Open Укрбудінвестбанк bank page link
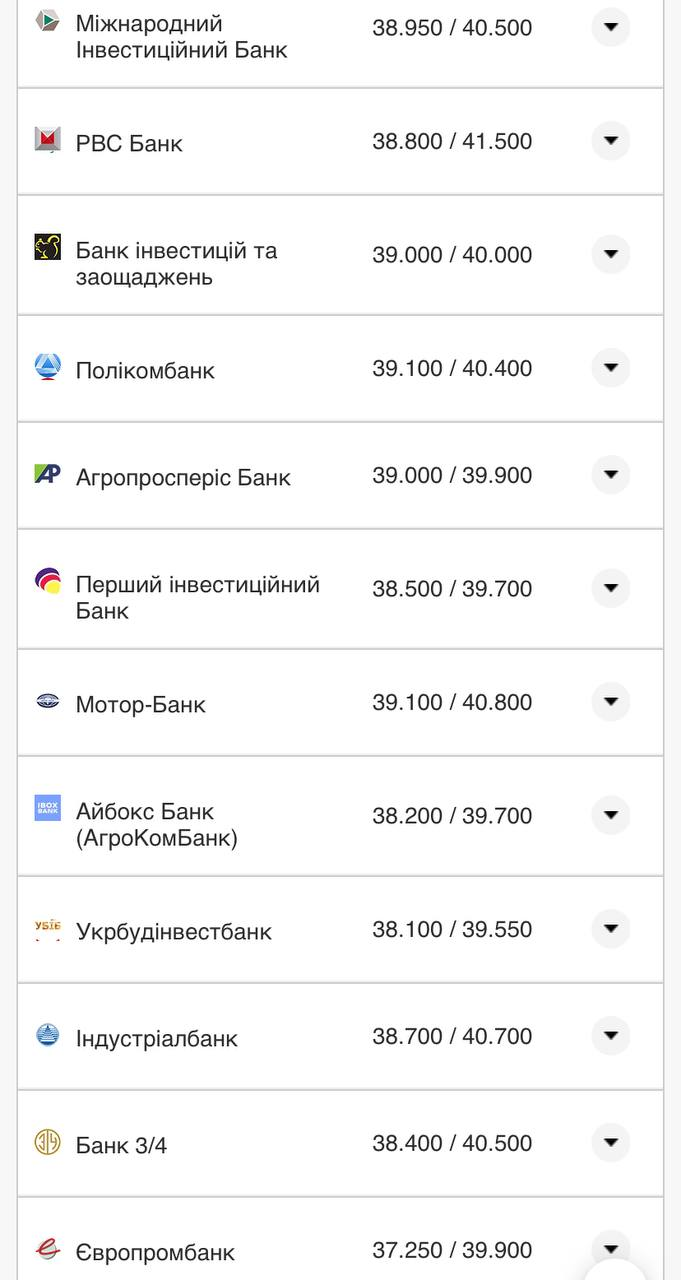This screenshot has height=1280, width=681. (173, 929)
